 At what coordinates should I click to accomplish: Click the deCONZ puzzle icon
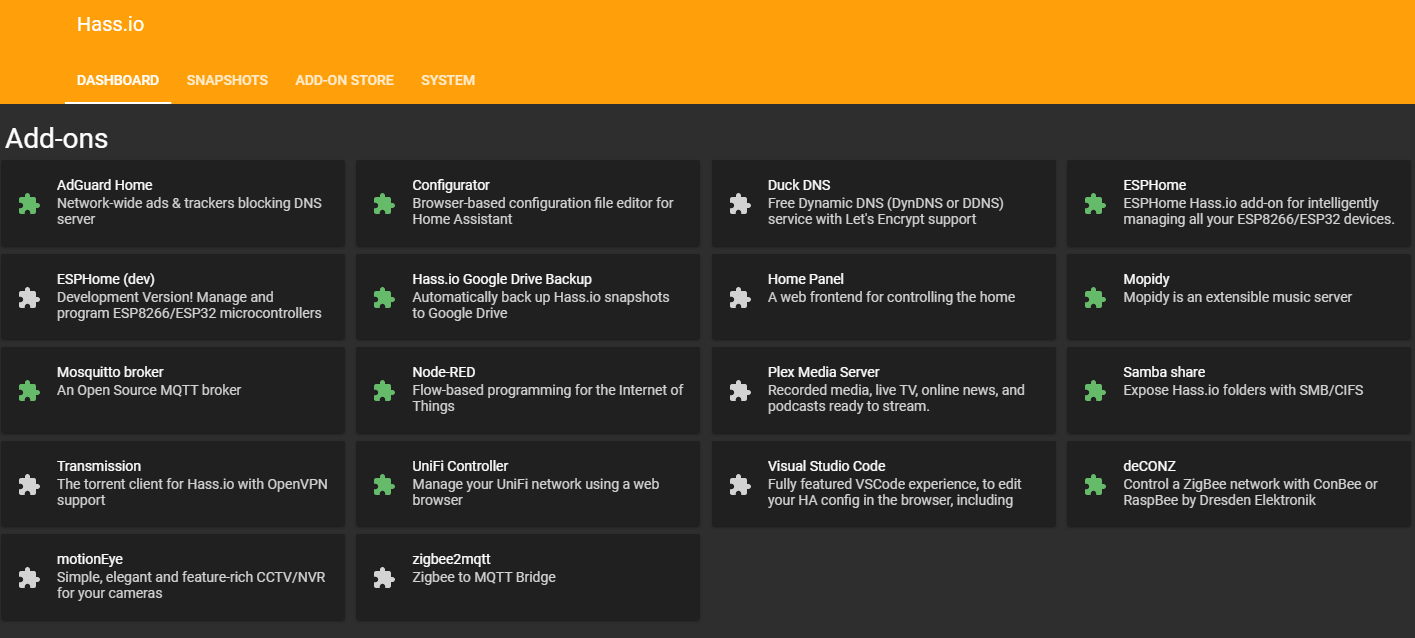point(1095,485)
